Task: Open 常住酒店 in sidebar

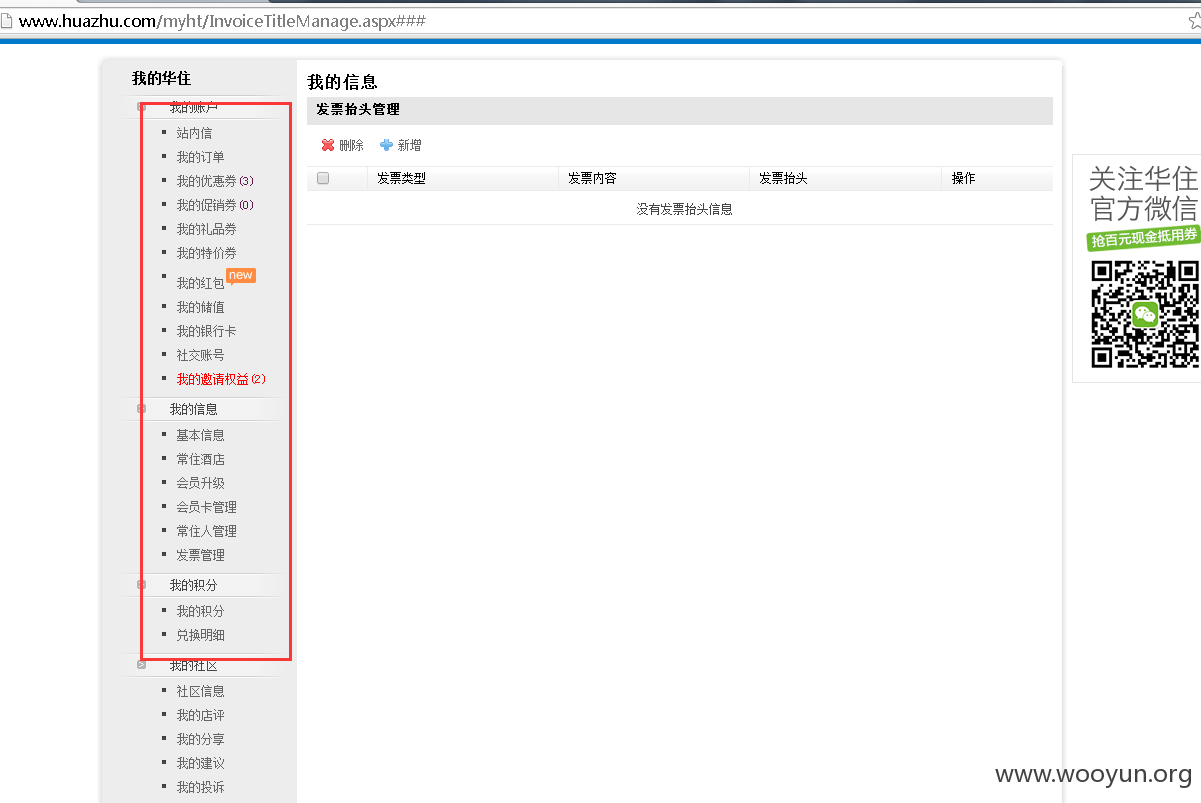Action: pos(200,459)
